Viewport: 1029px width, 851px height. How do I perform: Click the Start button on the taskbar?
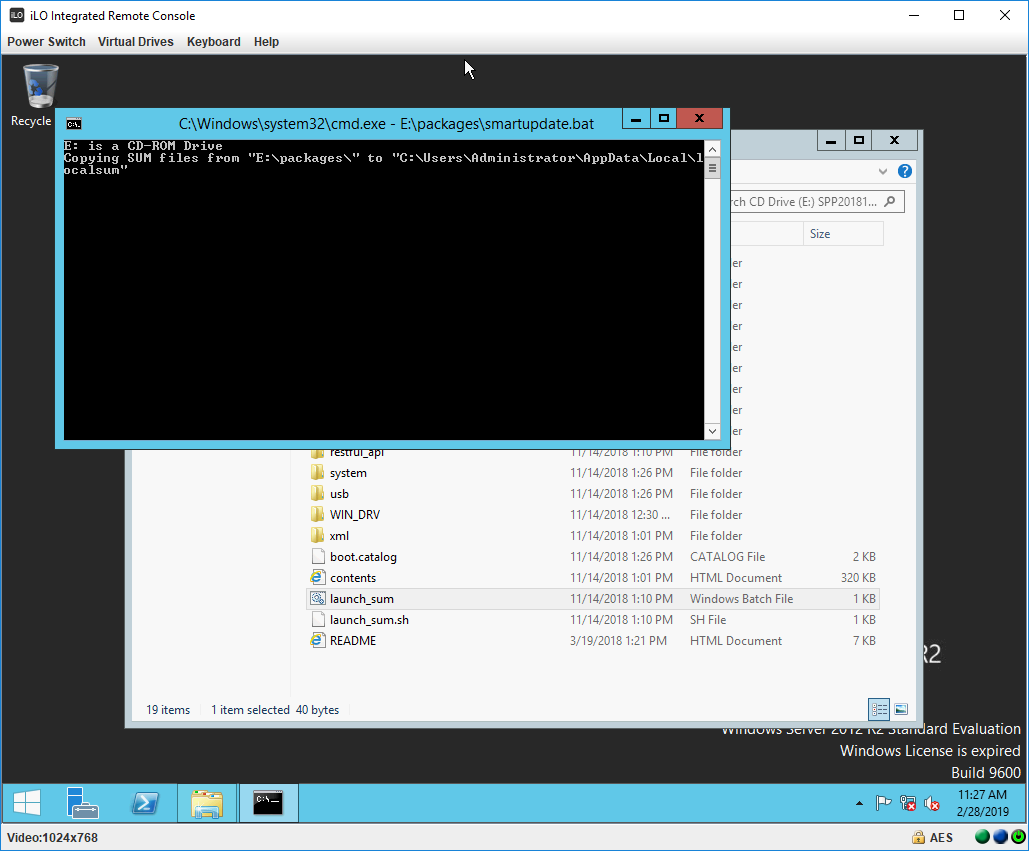[27, 802]
